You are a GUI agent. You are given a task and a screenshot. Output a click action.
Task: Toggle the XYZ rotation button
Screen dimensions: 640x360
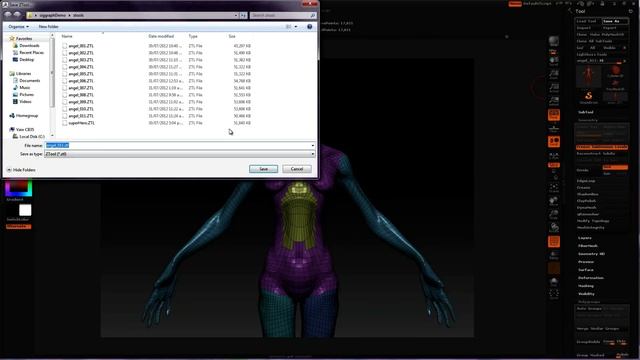pos(553,165)
